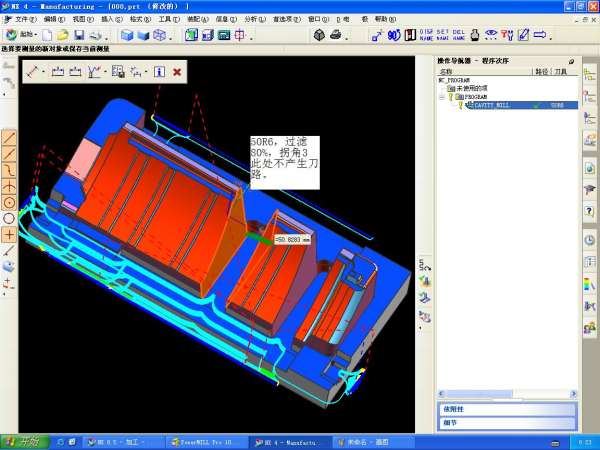Screen dimensions: 600x450
Task: Click the printer icon in top toolbar
Action: (335, 35)
